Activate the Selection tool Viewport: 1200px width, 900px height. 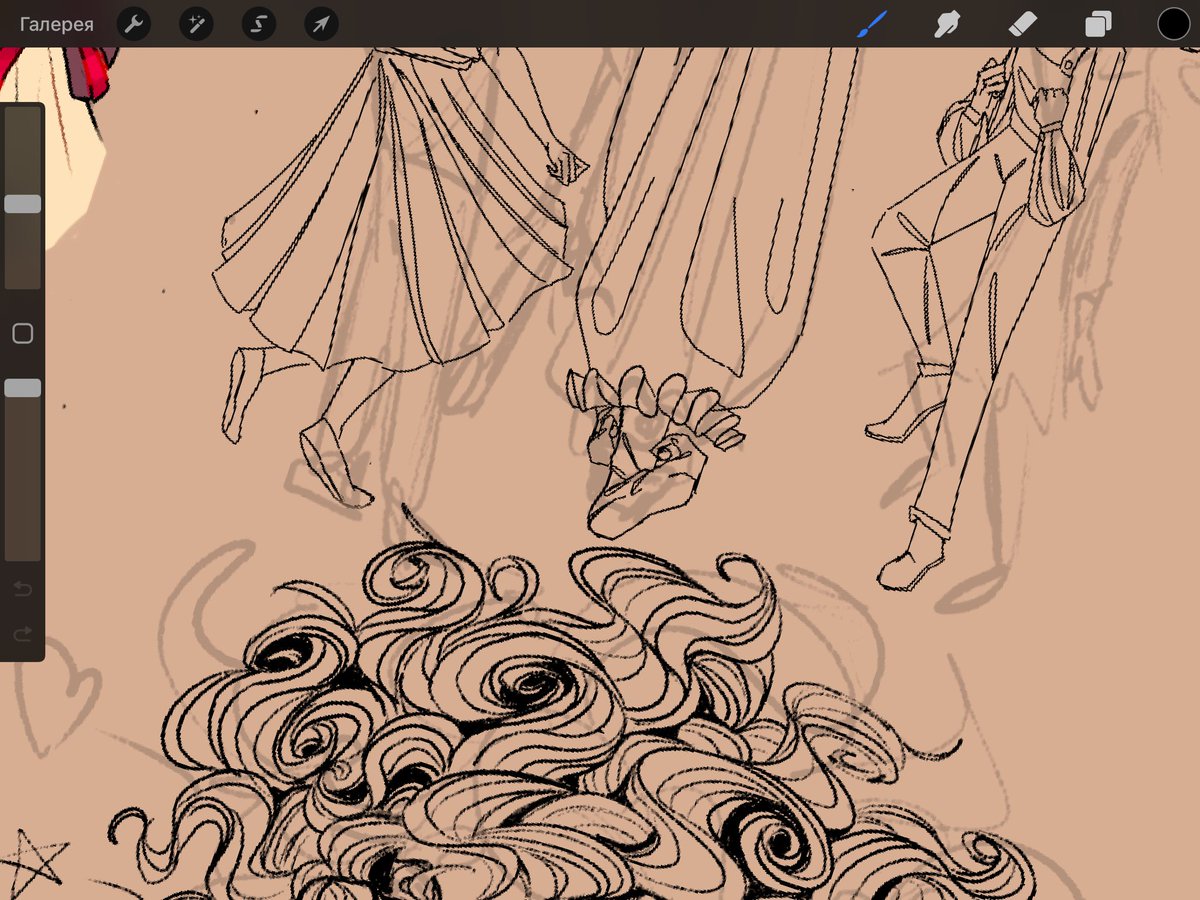[258, 24]
